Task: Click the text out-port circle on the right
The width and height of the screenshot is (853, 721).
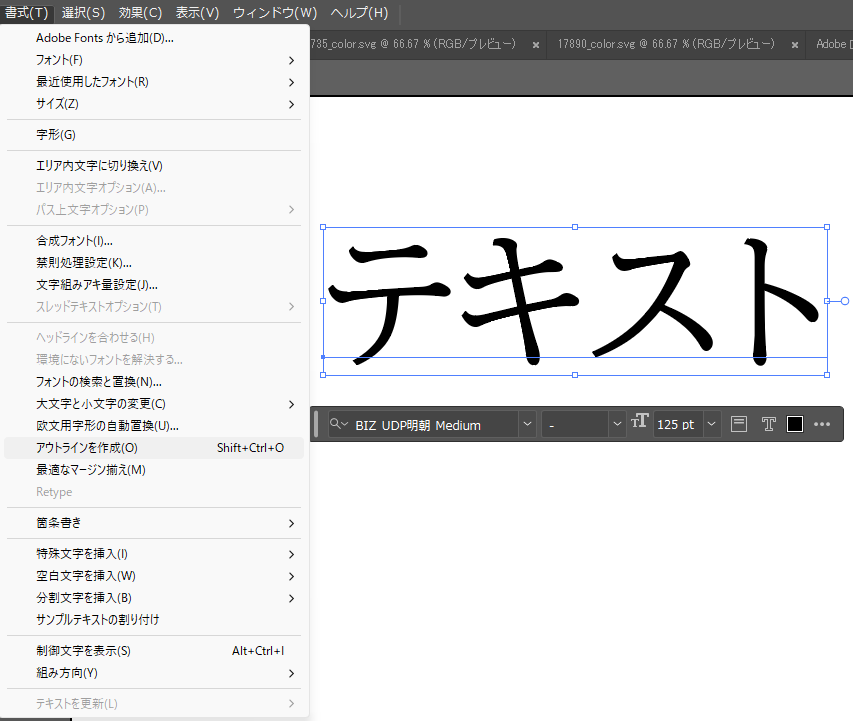Action: point(845,300)
